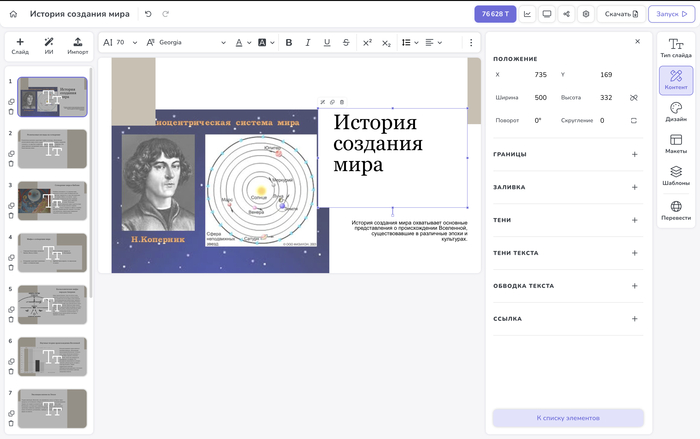
Task: Click the Скачать download button
Action: point(621,14)
